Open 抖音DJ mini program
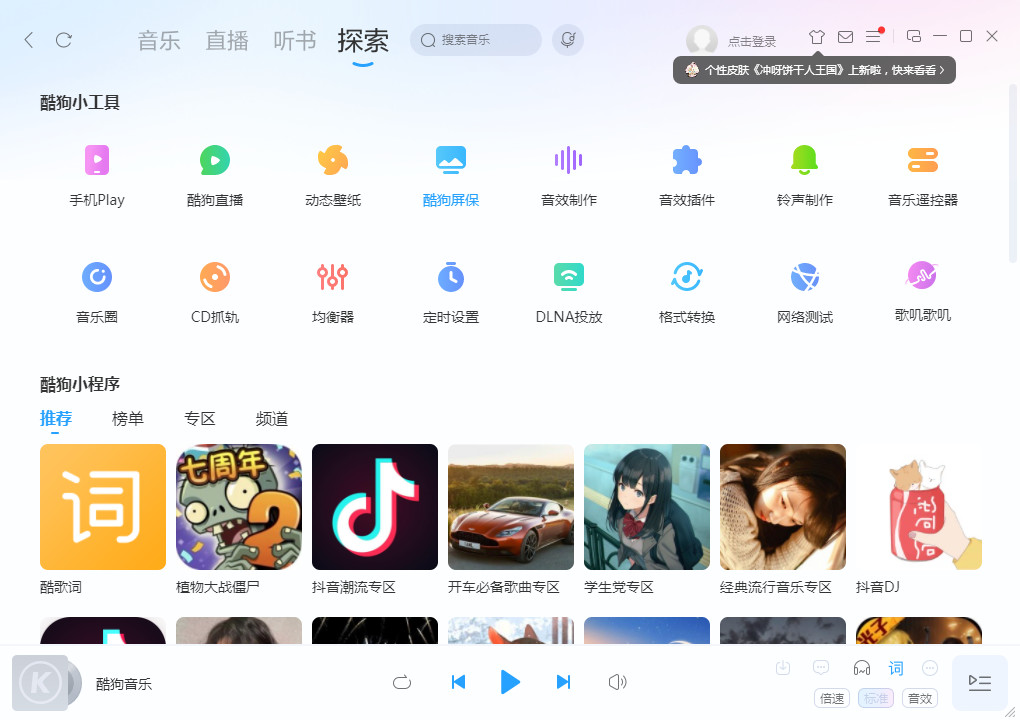Viewport: 1020px width, 720px height. click(x=919, y=507)
